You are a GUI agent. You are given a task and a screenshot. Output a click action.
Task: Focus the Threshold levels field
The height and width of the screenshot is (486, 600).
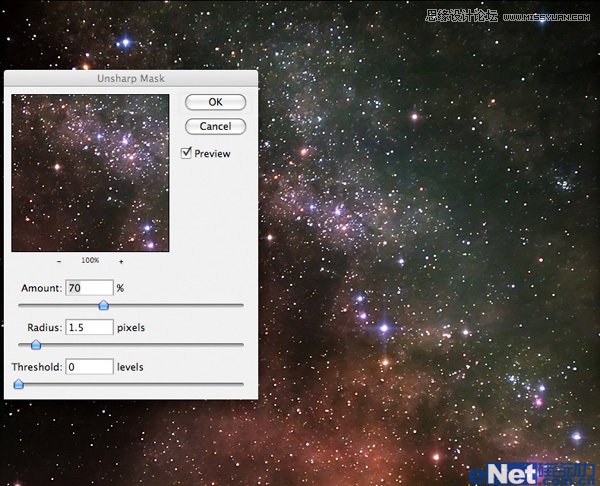tap(88, 367)
